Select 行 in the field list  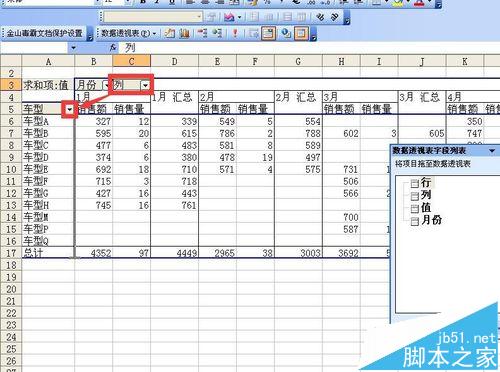click(426, 183)
